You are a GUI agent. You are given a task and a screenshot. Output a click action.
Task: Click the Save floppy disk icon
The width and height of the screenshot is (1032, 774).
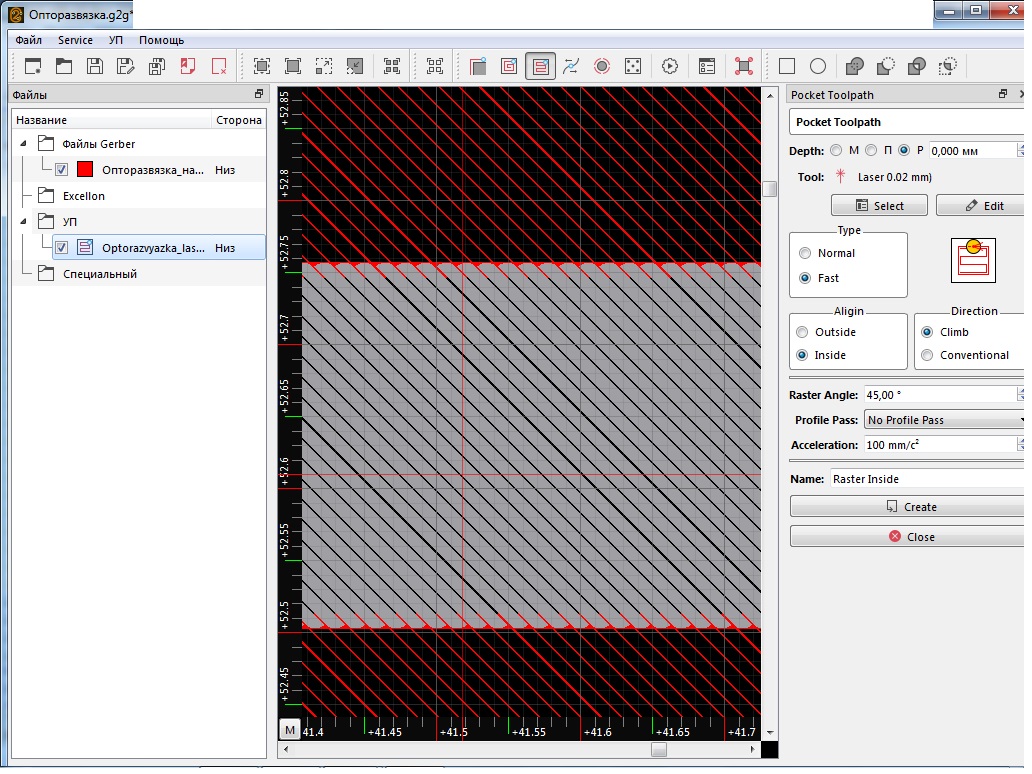coord(95,66)
